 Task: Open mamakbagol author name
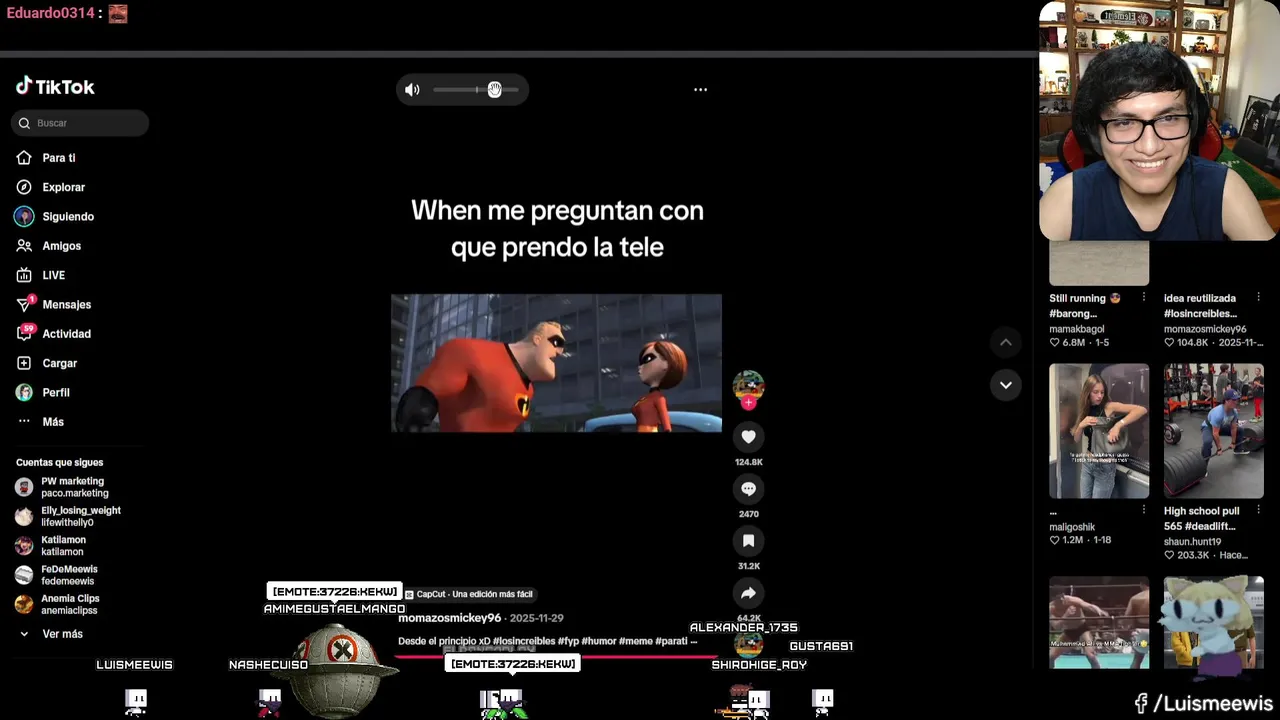coord(1077,329)
